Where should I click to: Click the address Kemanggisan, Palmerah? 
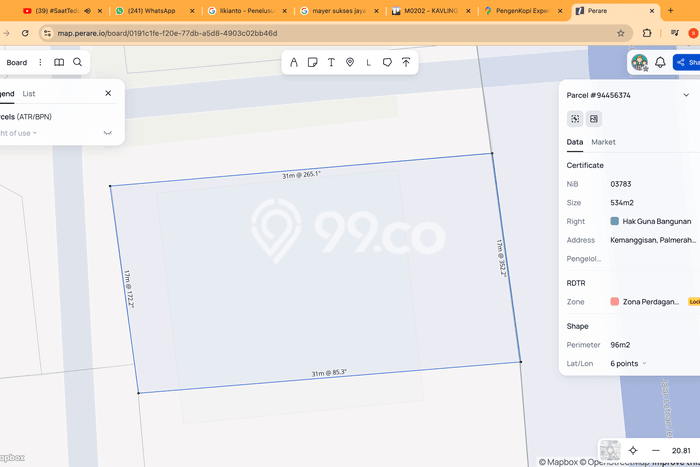click(653, 240)
